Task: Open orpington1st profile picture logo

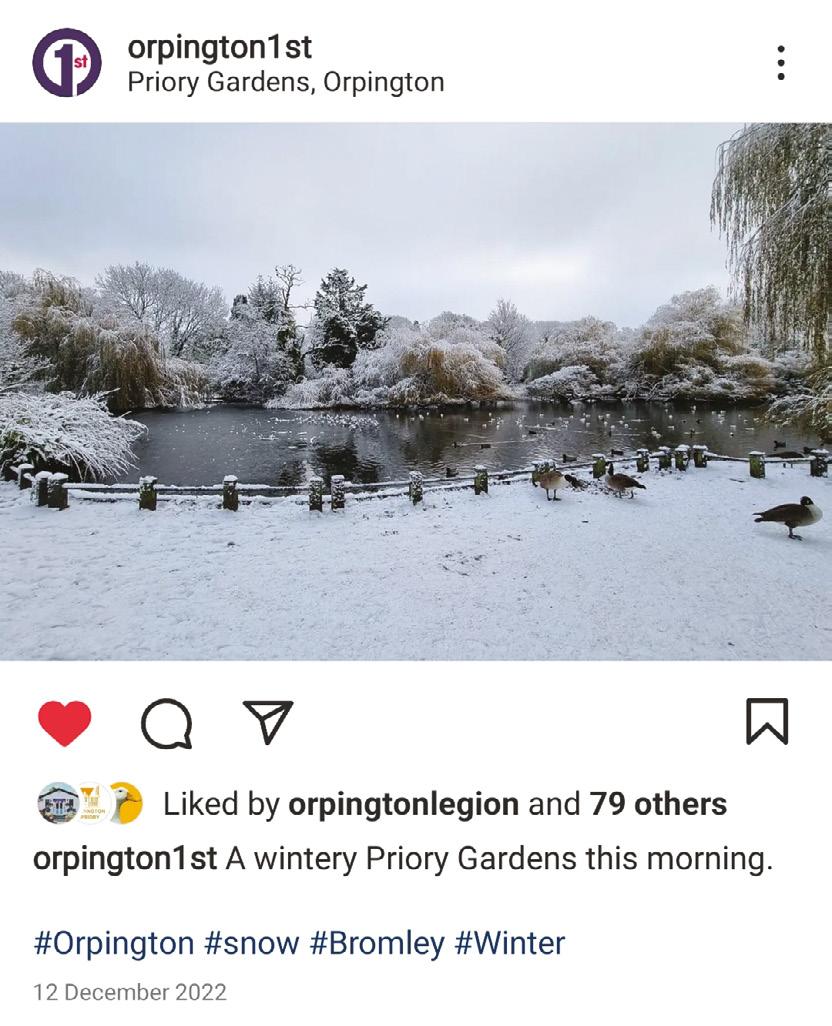Action: pos(67,62)
